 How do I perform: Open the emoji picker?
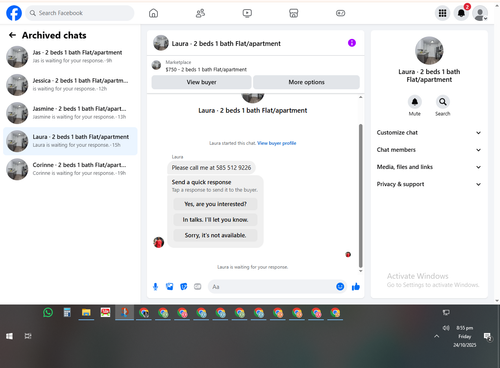[x=340, y=287]
